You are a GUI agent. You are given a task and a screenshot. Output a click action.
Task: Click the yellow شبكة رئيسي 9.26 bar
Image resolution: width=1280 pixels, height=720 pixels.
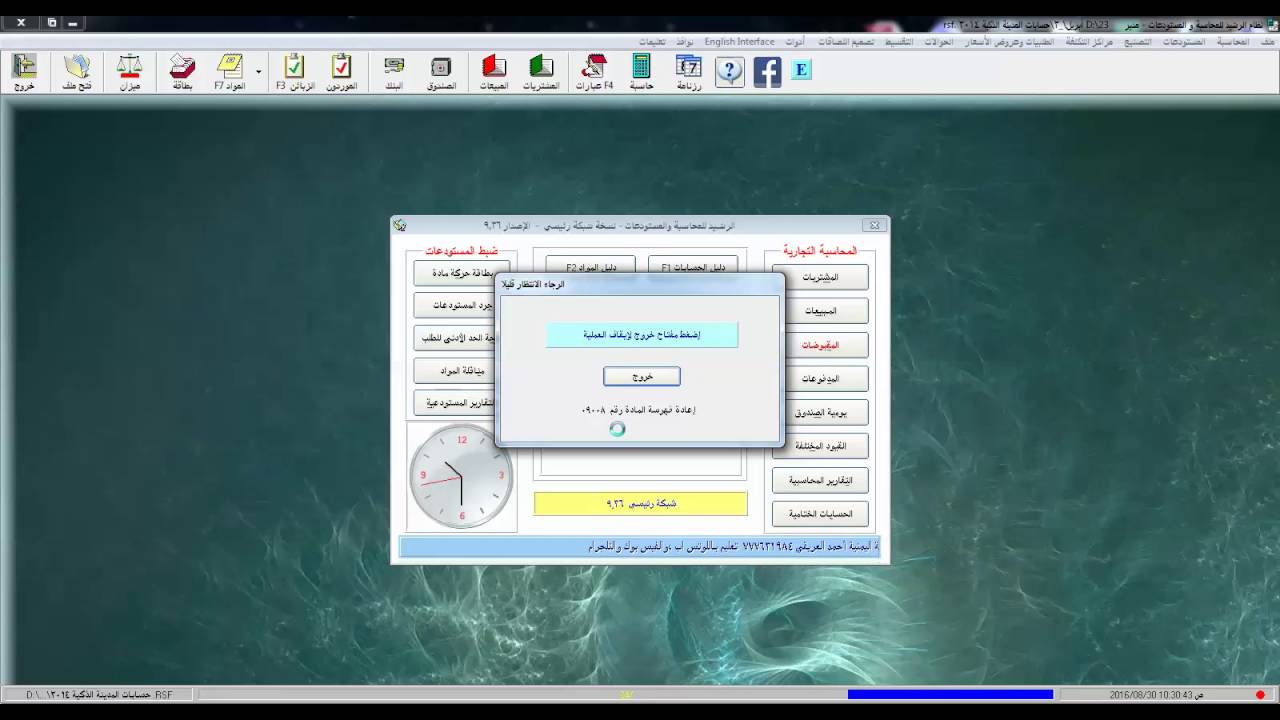pyautogui.click(x=641, y=504)
